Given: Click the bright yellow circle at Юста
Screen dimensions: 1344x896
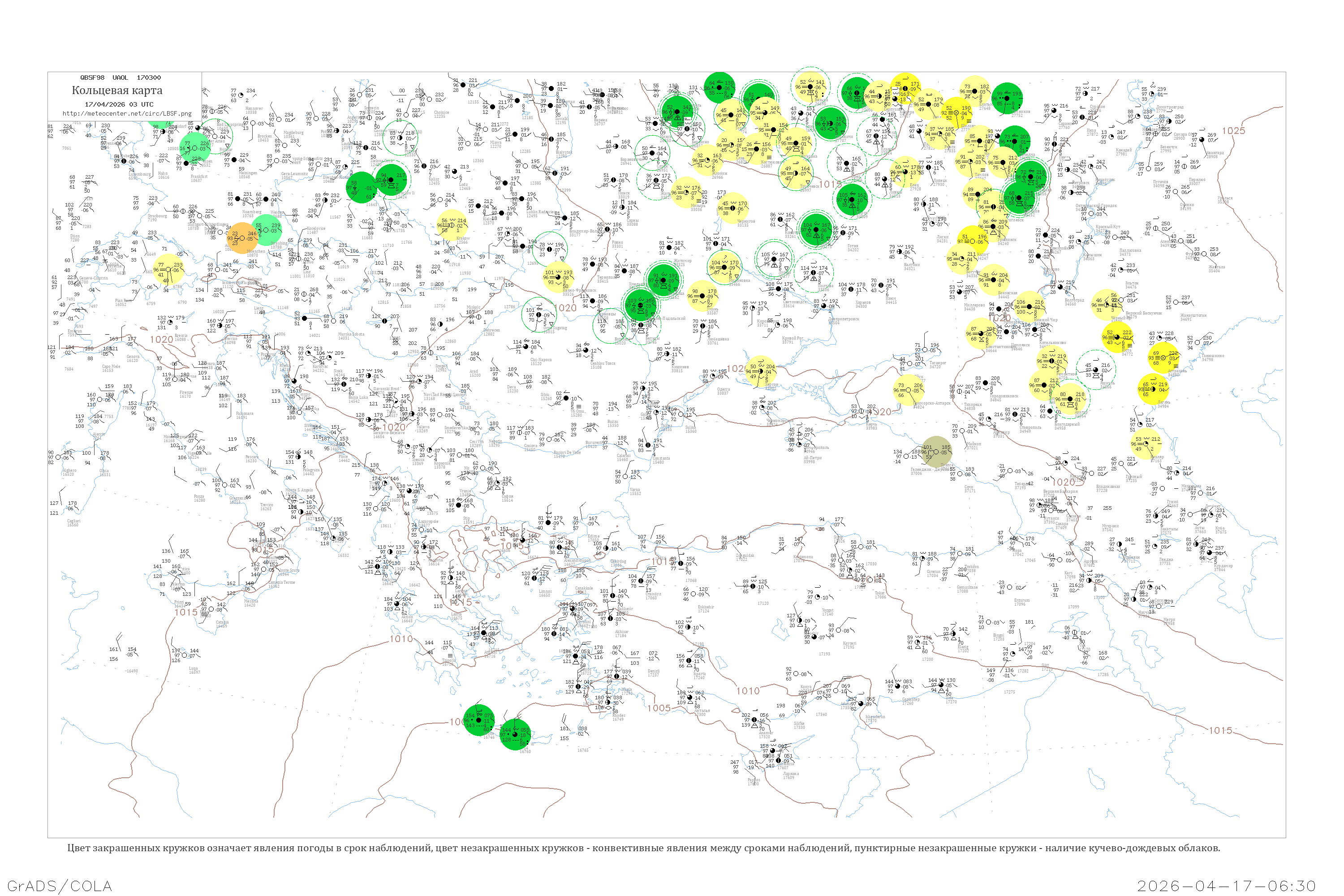Looking at the screenshot, I should [1117, 336].
